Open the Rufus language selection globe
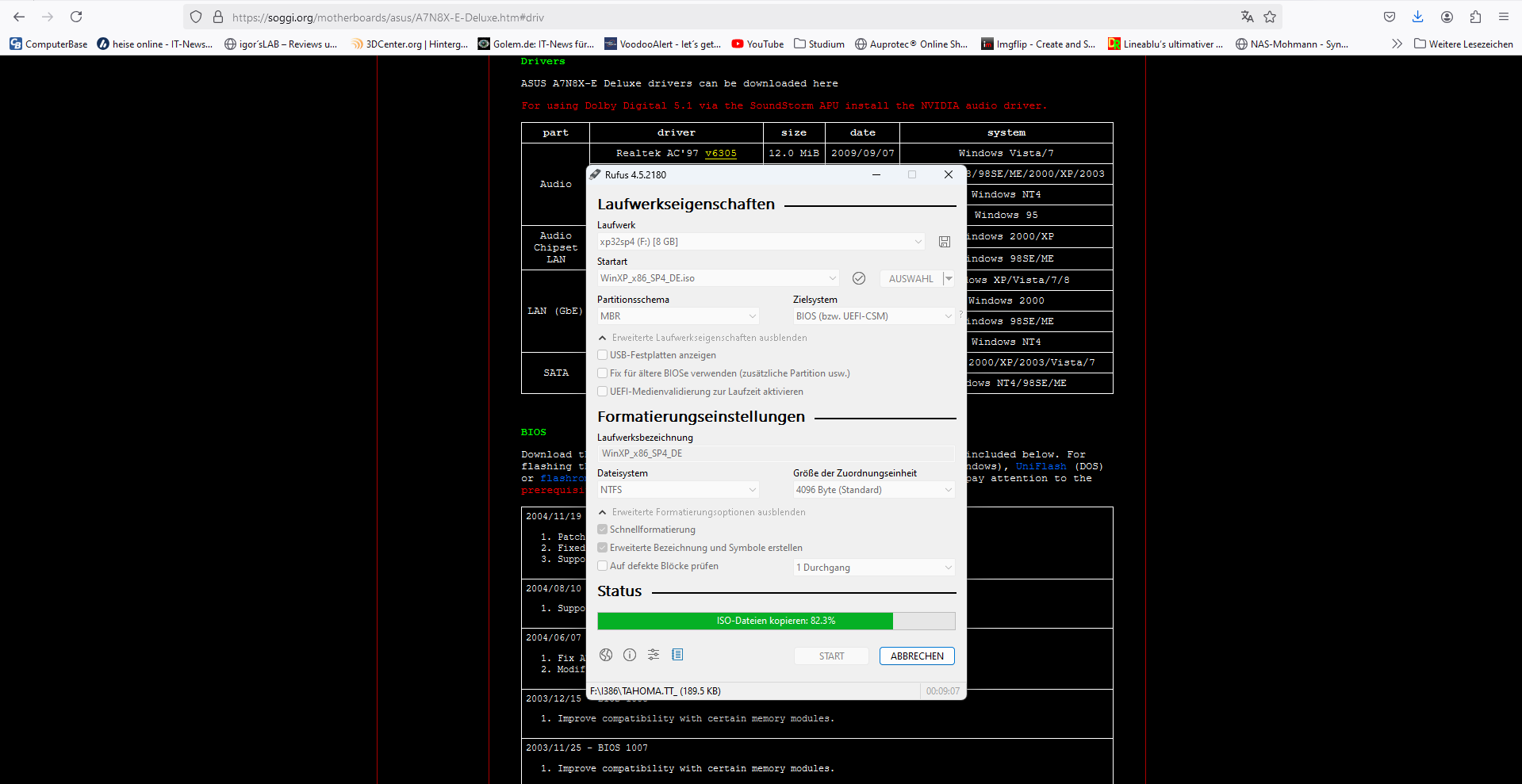This screenshot has height=784, width=1522. click(605, 655)
